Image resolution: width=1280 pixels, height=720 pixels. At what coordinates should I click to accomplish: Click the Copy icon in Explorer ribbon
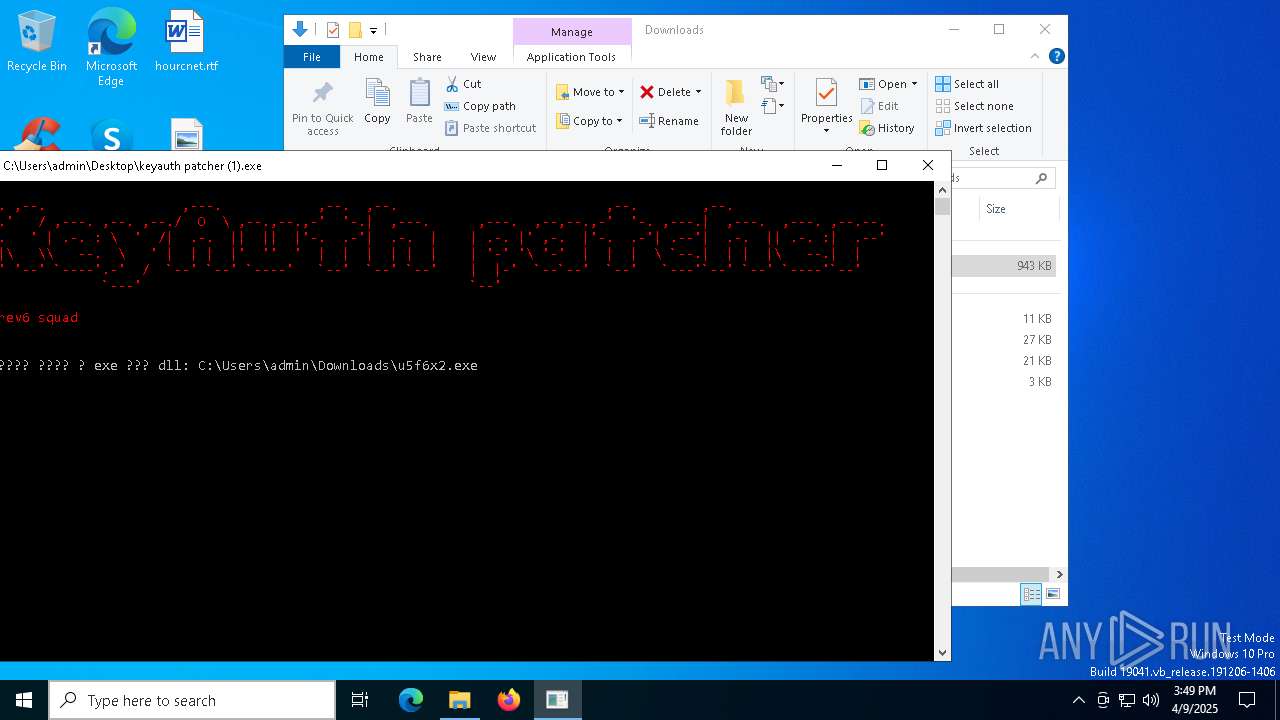377,102
